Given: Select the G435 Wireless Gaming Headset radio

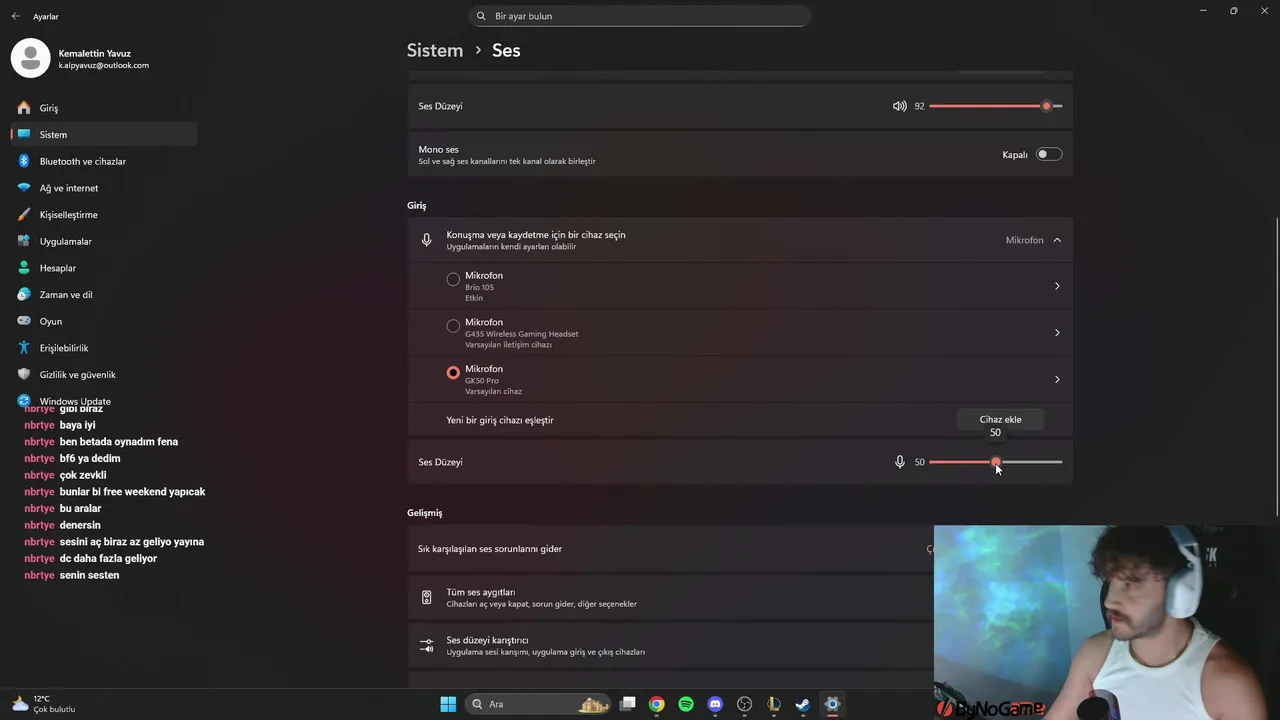Looking at the screenshot, I should pyautogui.click(x=453, y=326).
